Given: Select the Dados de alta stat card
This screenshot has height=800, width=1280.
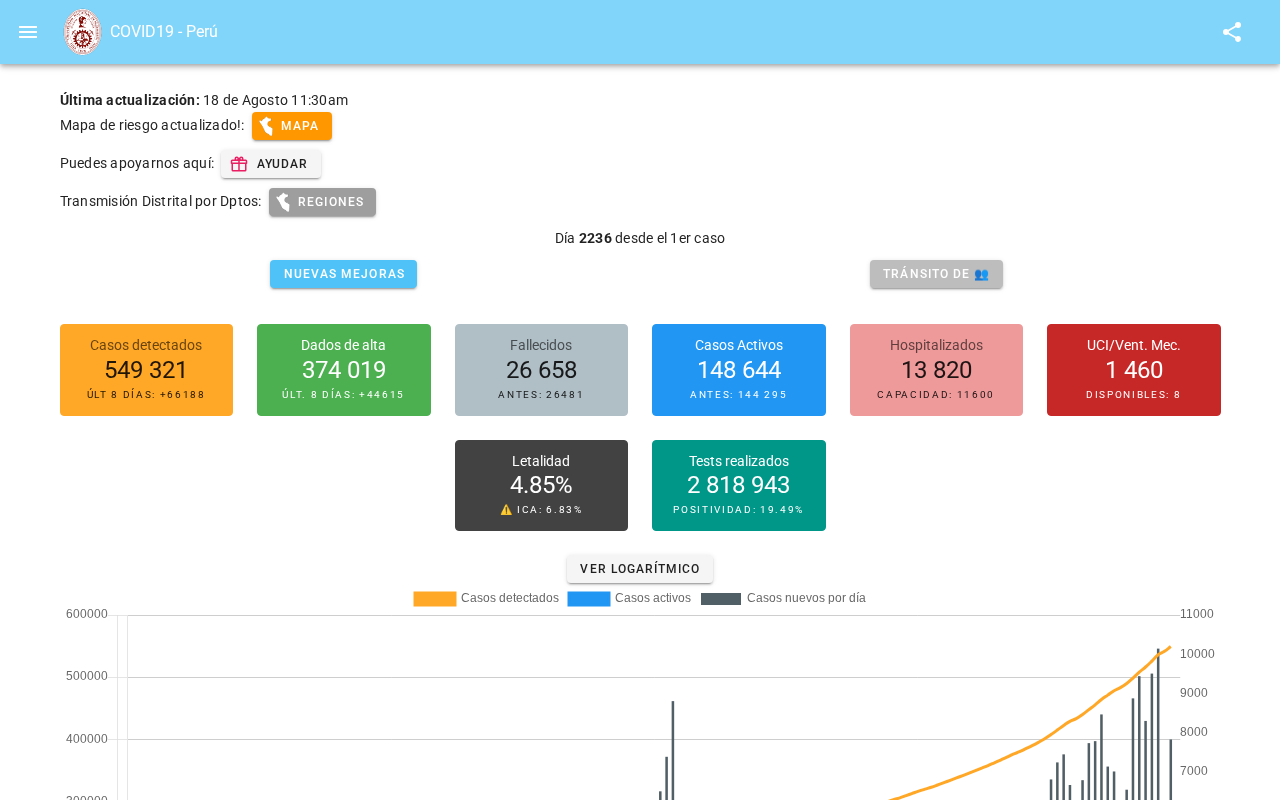Looking at the screenshot, I should pos(344,370).
